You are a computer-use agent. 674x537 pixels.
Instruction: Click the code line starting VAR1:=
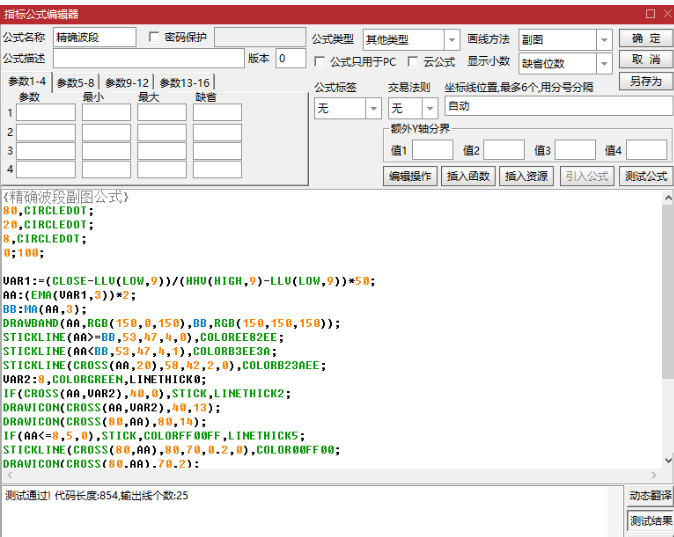click(x=189, y=281)
